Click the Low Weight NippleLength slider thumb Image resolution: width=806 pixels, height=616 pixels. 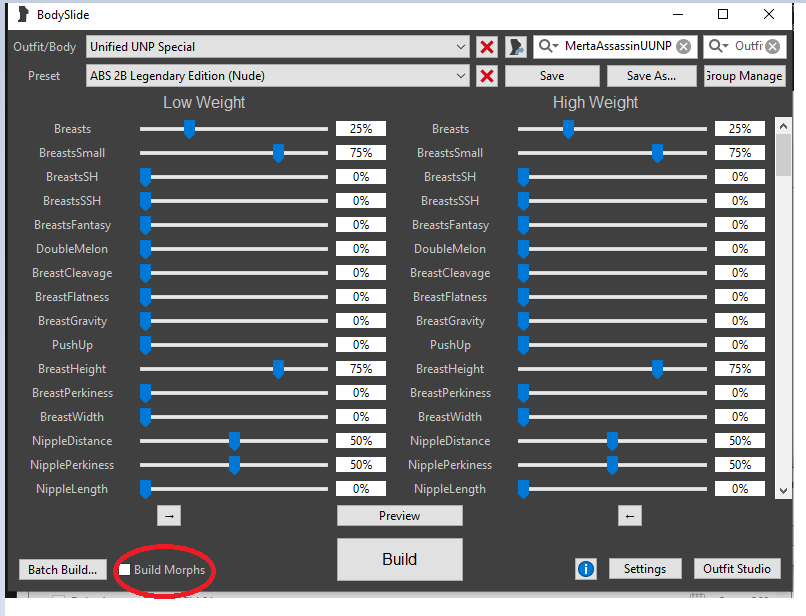(x=145, y=489)
